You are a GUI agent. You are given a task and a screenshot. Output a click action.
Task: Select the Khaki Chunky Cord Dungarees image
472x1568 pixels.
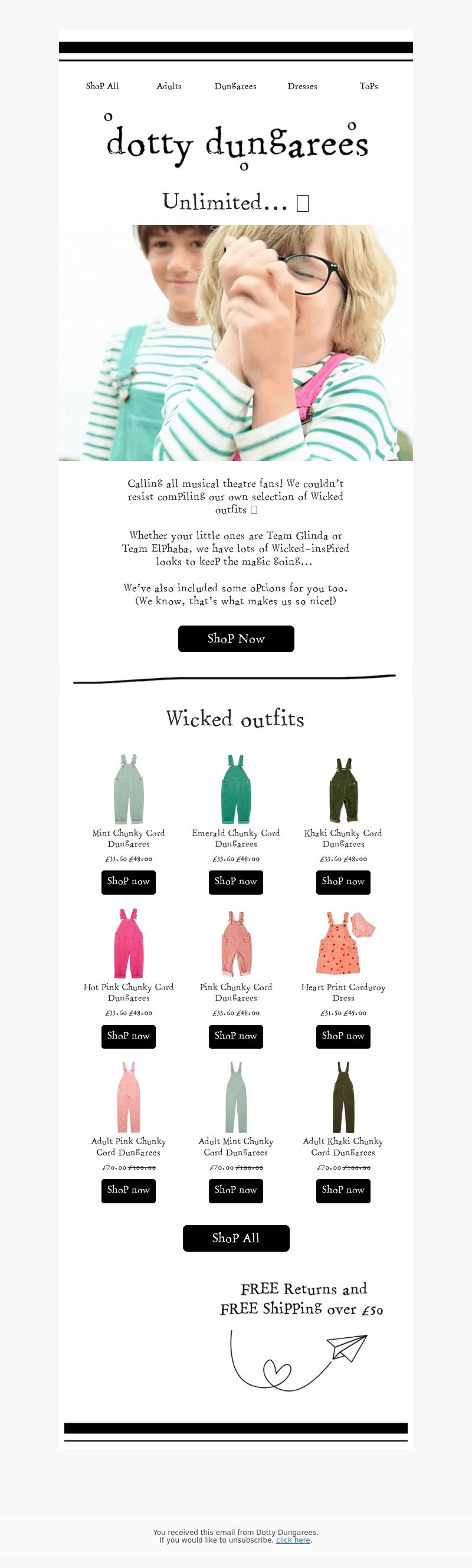click(343, 790)
